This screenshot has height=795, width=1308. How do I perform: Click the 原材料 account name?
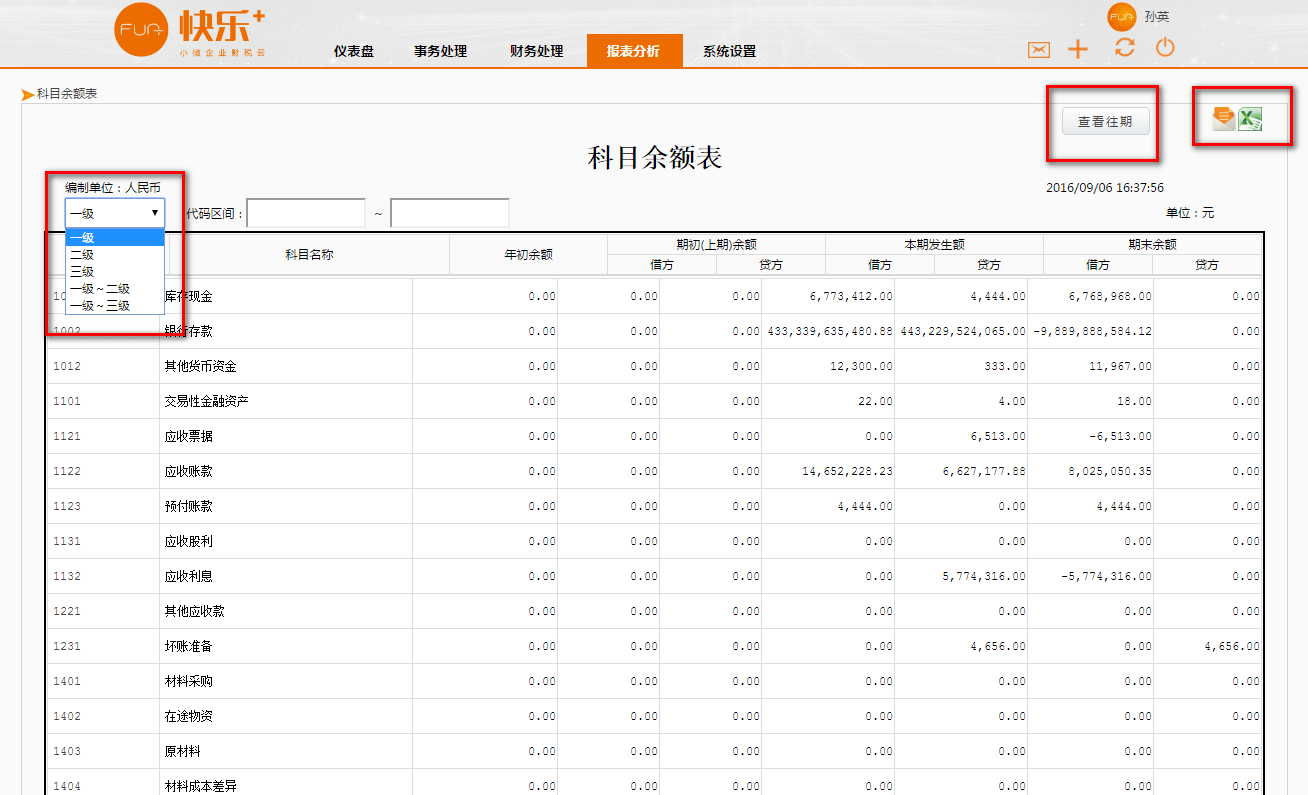point(183,751)
